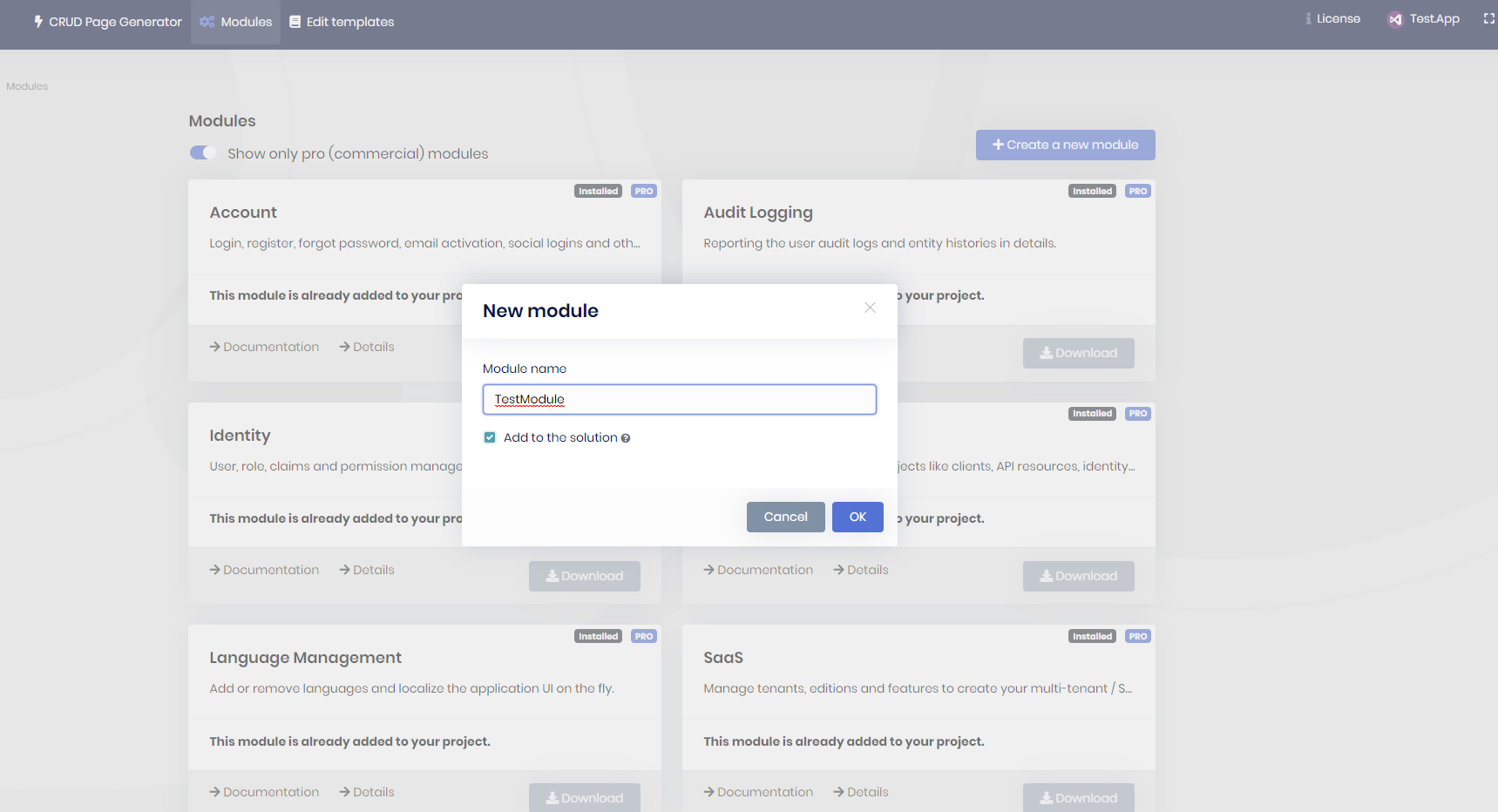This screenshot has height=812, width=1498.
Task: Open Account module Documentation link
Action: (x=264, y=347)
